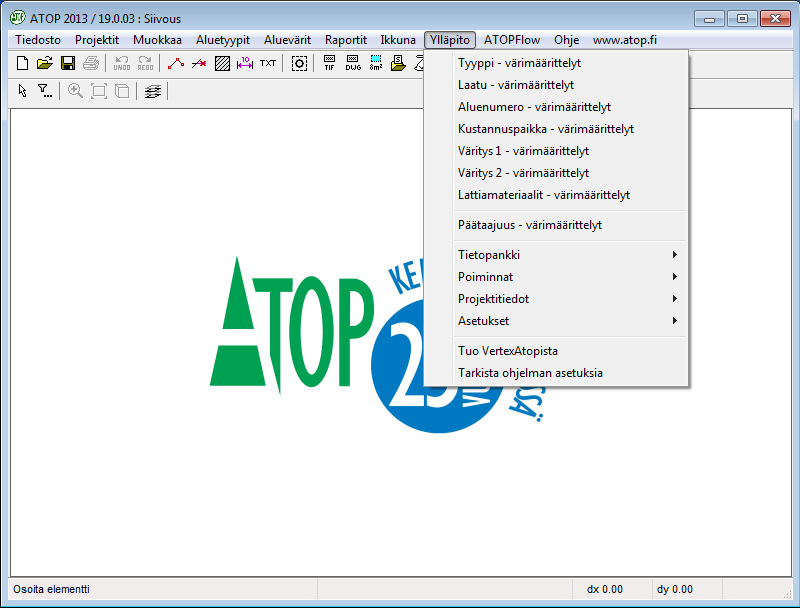Click the zoom to extents icon
The image size is (800, 608).
[98, 91]
